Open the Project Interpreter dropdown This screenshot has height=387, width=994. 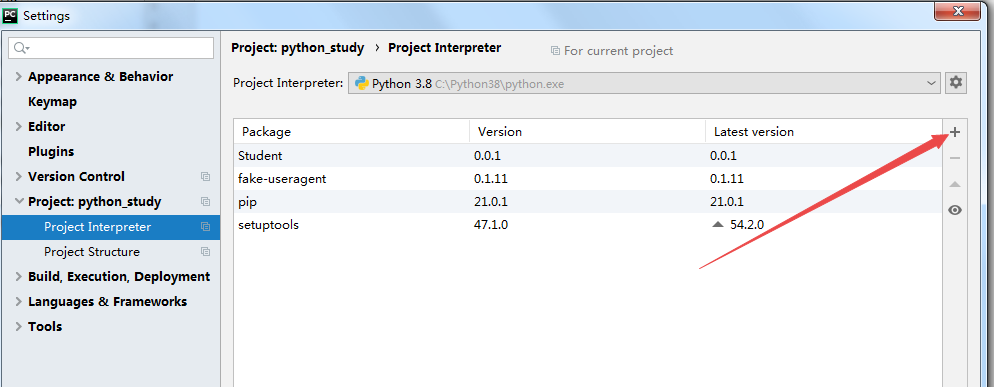pos(644,83)
